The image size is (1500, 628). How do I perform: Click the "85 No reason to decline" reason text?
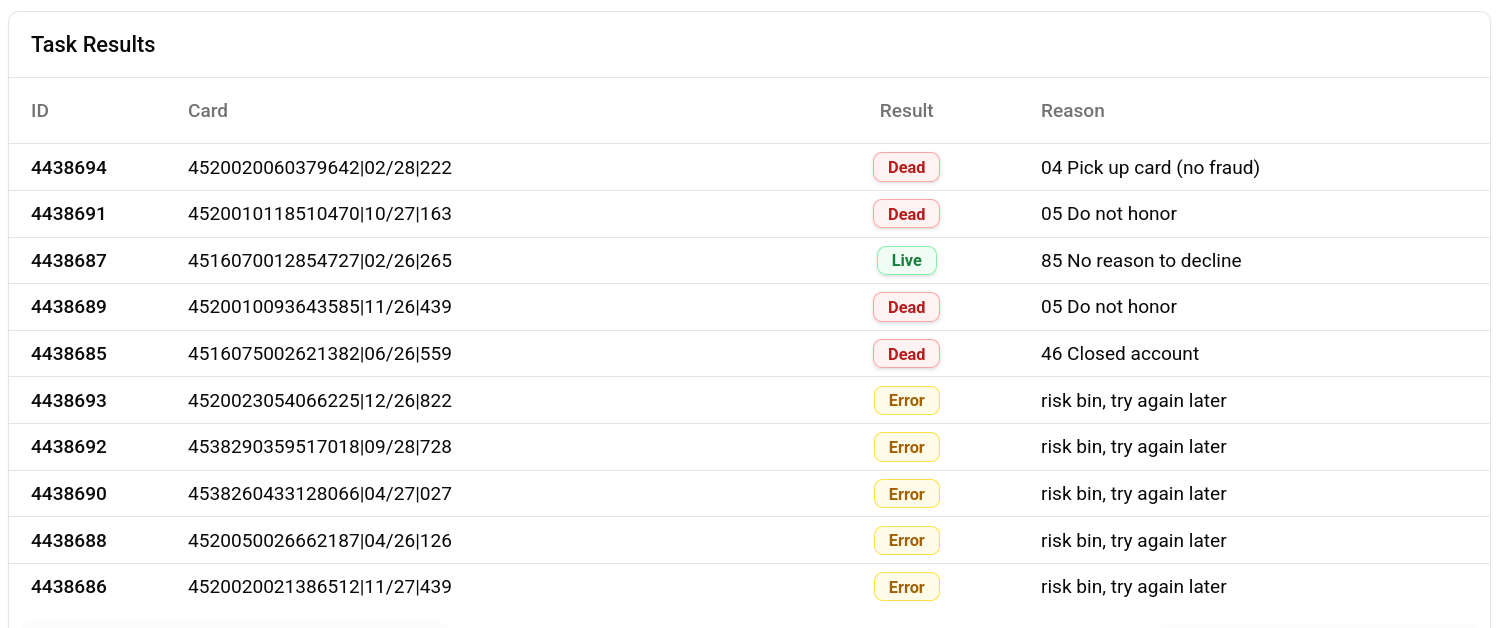[x=1141, y=260]
